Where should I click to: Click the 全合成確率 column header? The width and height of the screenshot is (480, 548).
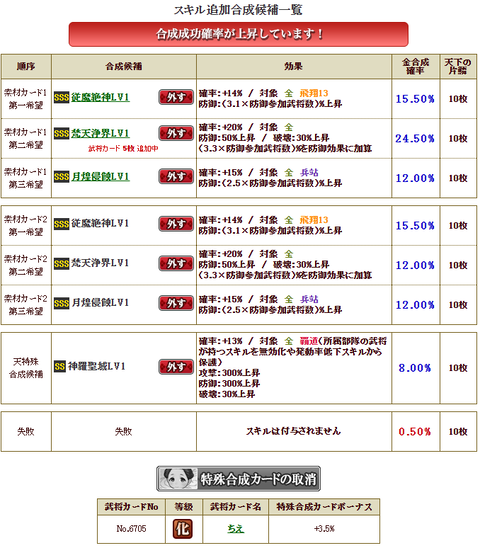click(x=415, y=66)
